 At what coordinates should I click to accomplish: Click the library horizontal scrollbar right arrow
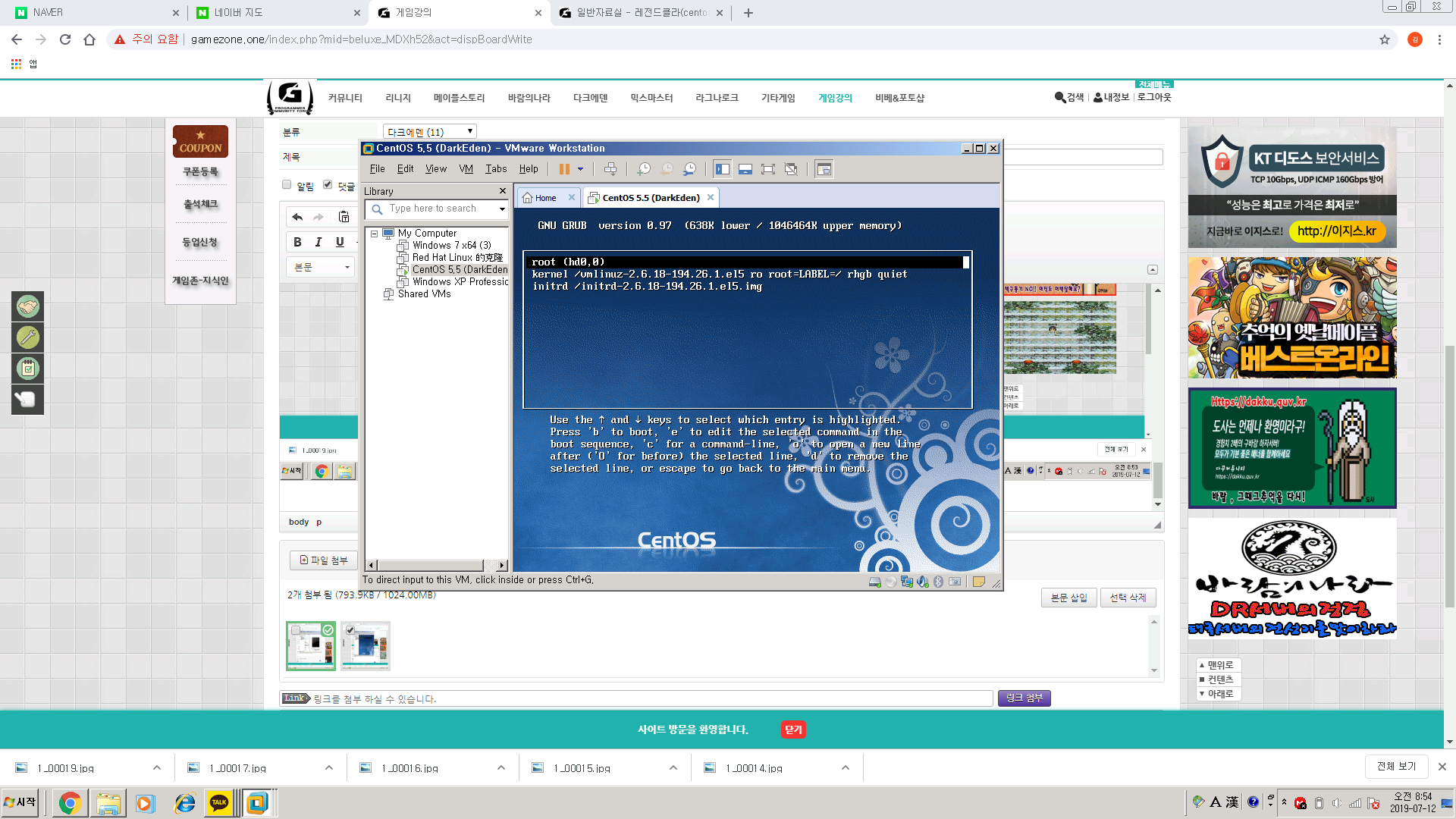pos(502,565)
